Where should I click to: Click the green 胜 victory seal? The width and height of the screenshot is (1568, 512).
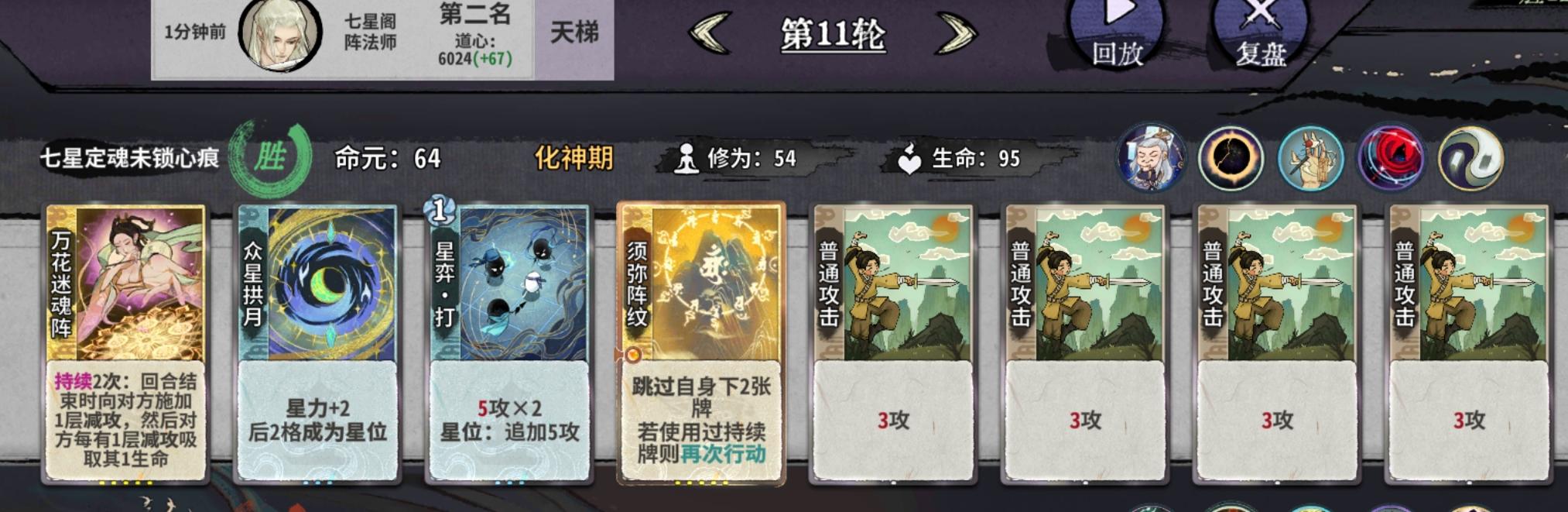click(x=271, y=158)
